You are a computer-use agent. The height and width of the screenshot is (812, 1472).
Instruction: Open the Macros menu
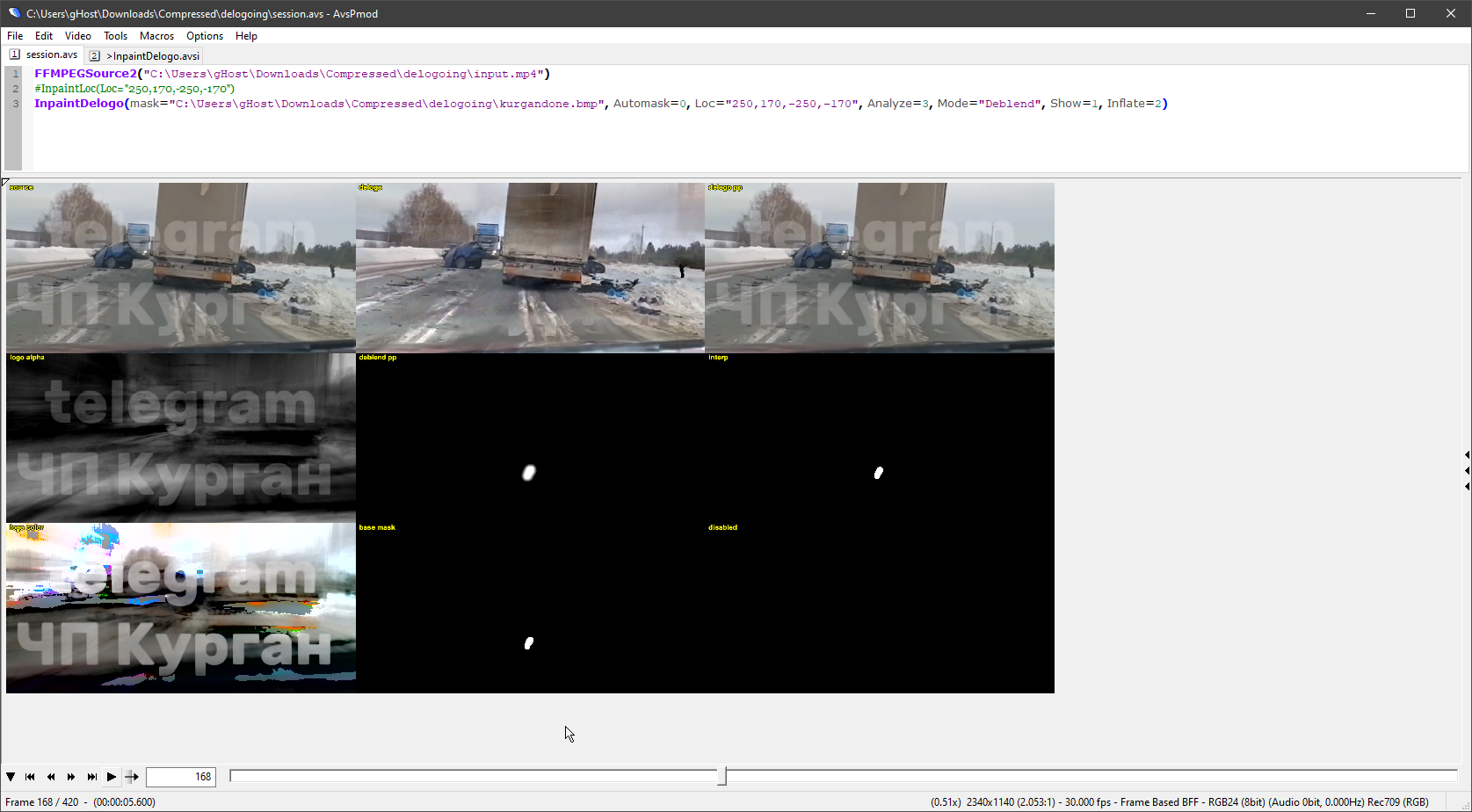pos(157,36)
